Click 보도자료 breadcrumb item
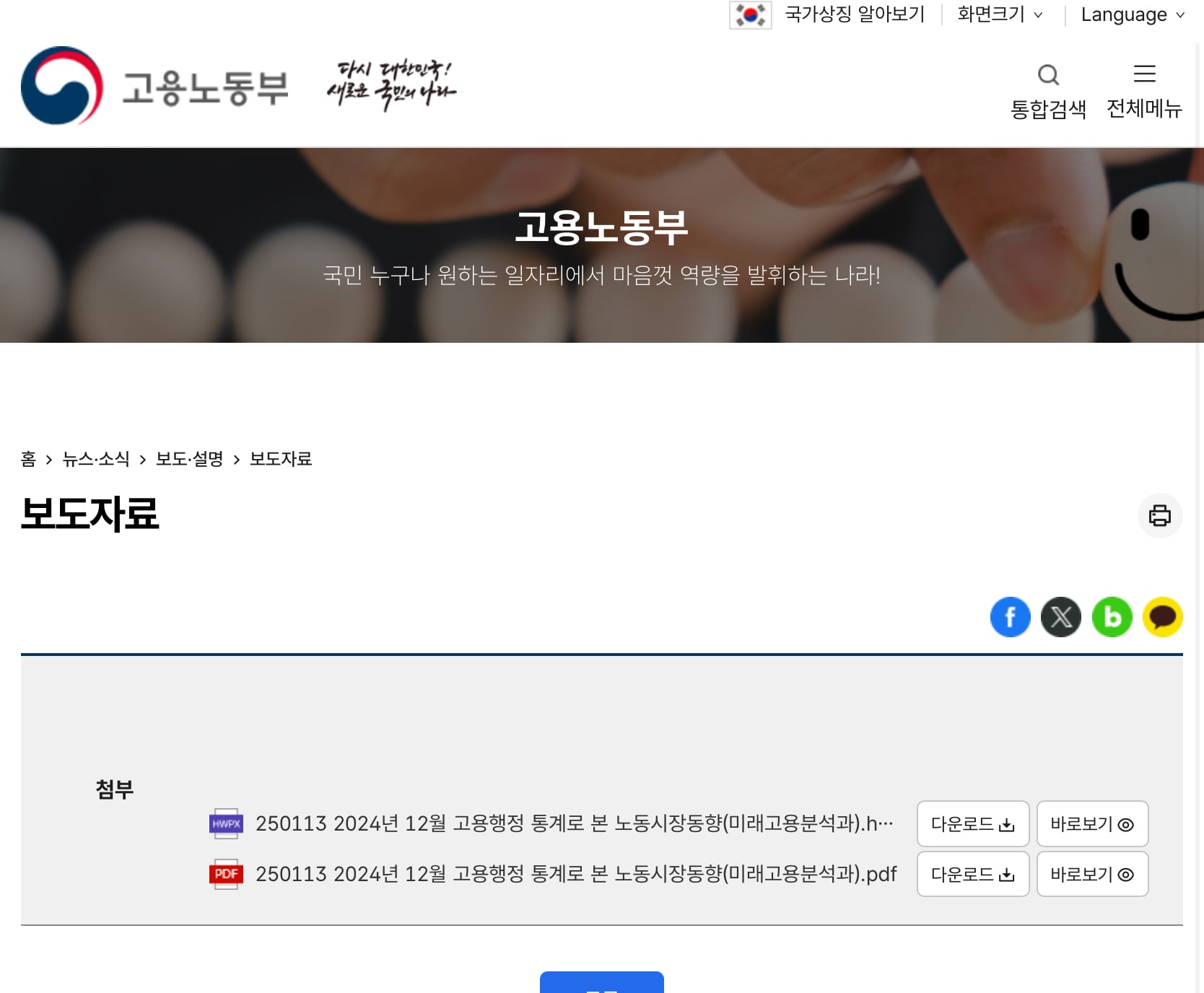The height and width of the screenshot is (993, 1204). (x=281, y=459)
